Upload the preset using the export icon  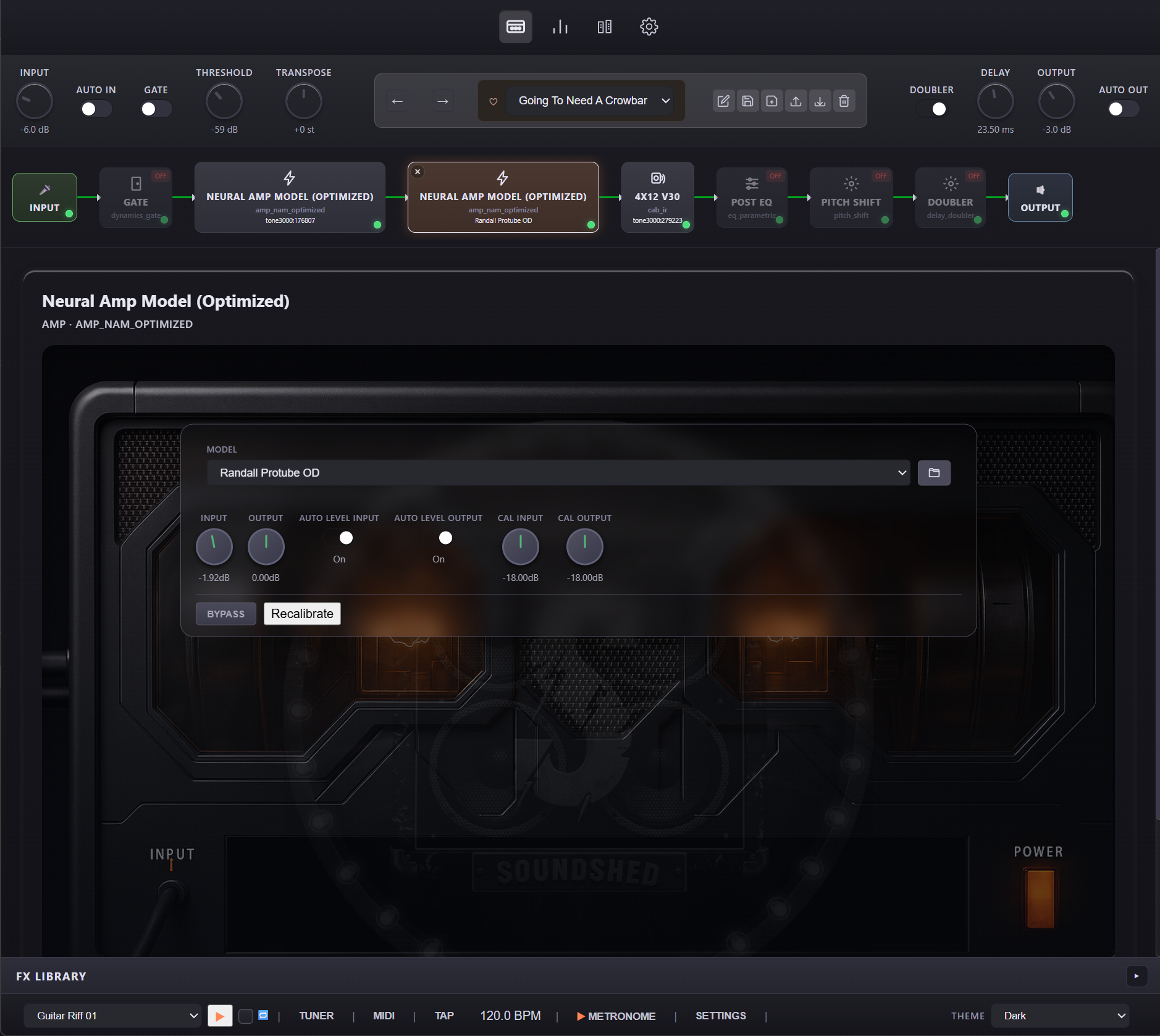(x=795, y=101)
